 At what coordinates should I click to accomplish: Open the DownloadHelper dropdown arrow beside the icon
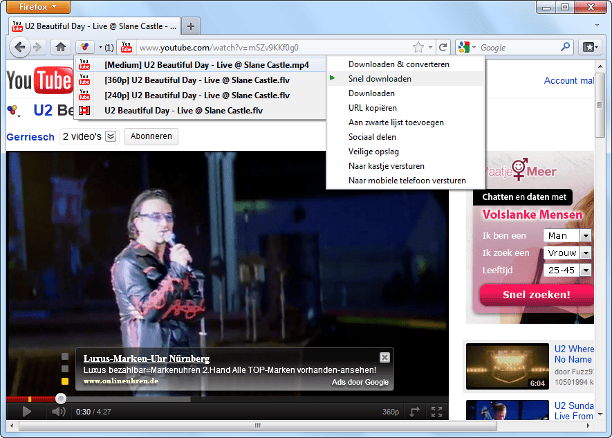pos(100,48)
